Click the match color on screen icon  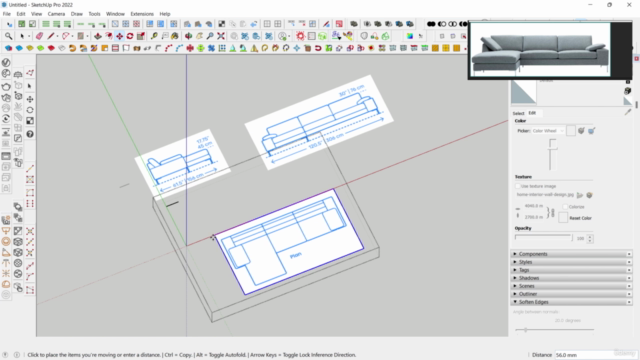[591, 131]
